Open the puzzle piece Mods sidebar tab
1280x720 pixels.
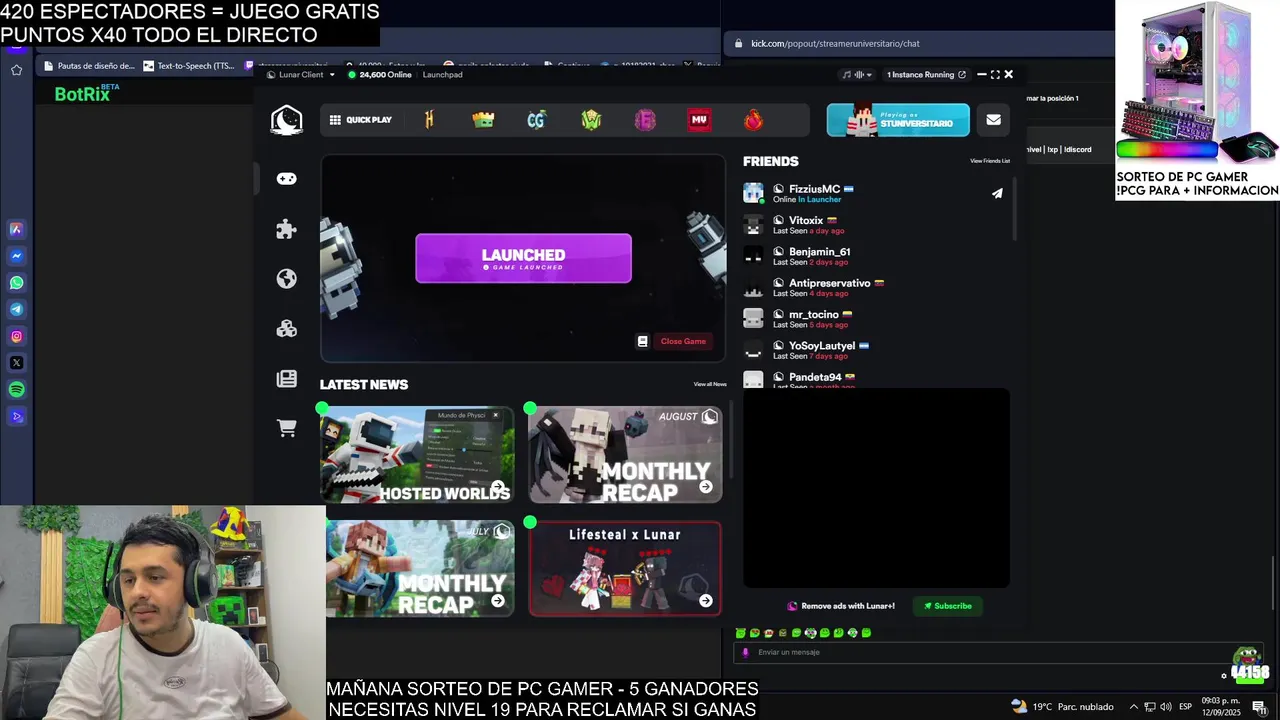287,229
